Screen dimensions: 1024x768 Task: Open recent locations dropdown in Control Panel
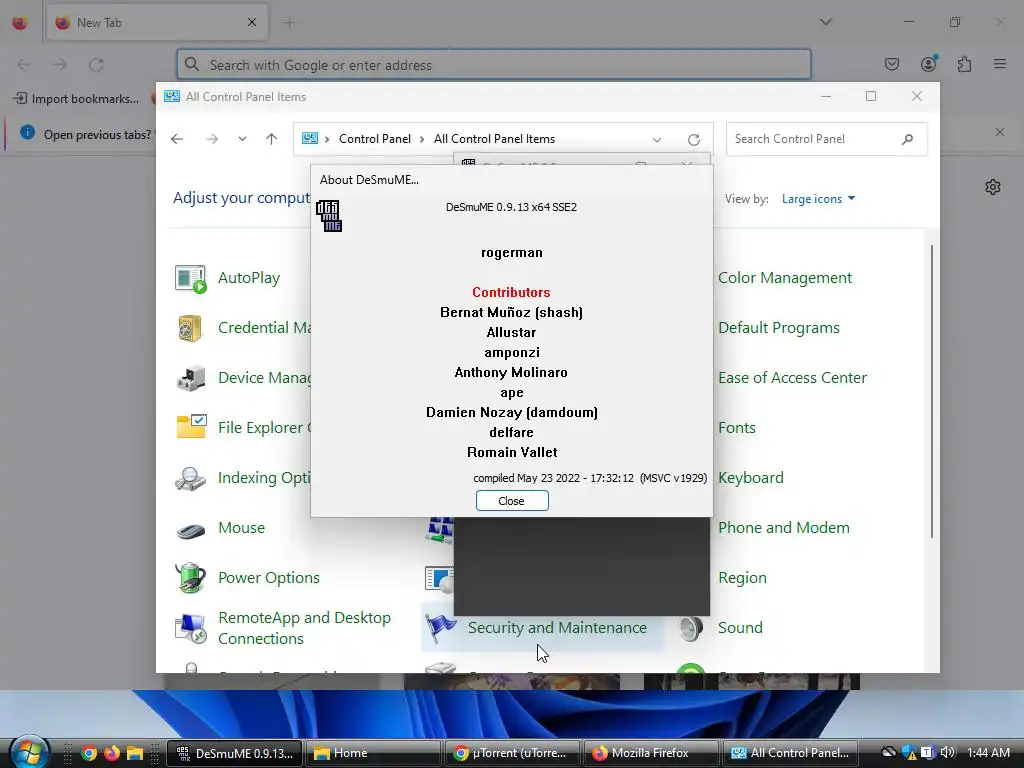click(x=242, y=139)
